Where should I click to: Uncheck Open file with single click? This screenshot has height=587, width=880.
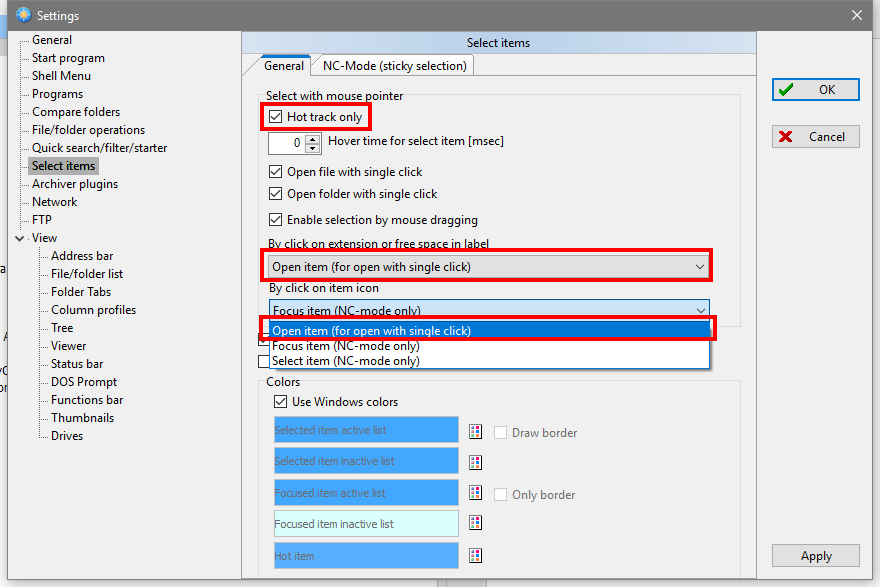click(x=277, y=172)
